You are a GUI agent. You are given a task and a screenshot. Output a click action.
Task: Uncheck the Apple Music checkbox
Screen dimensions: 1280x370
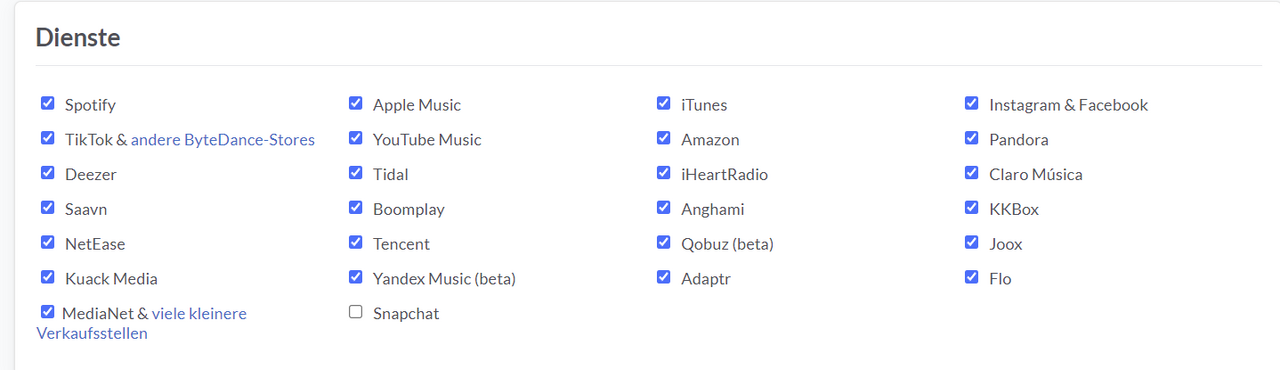(355, 103)
